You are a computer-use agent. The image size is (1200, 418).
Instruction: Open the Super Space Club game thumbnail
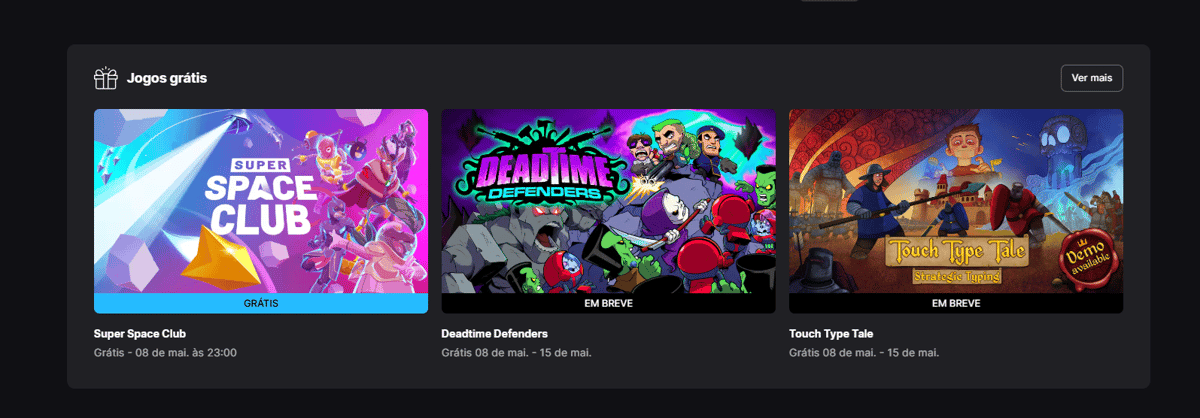[261, 201]
